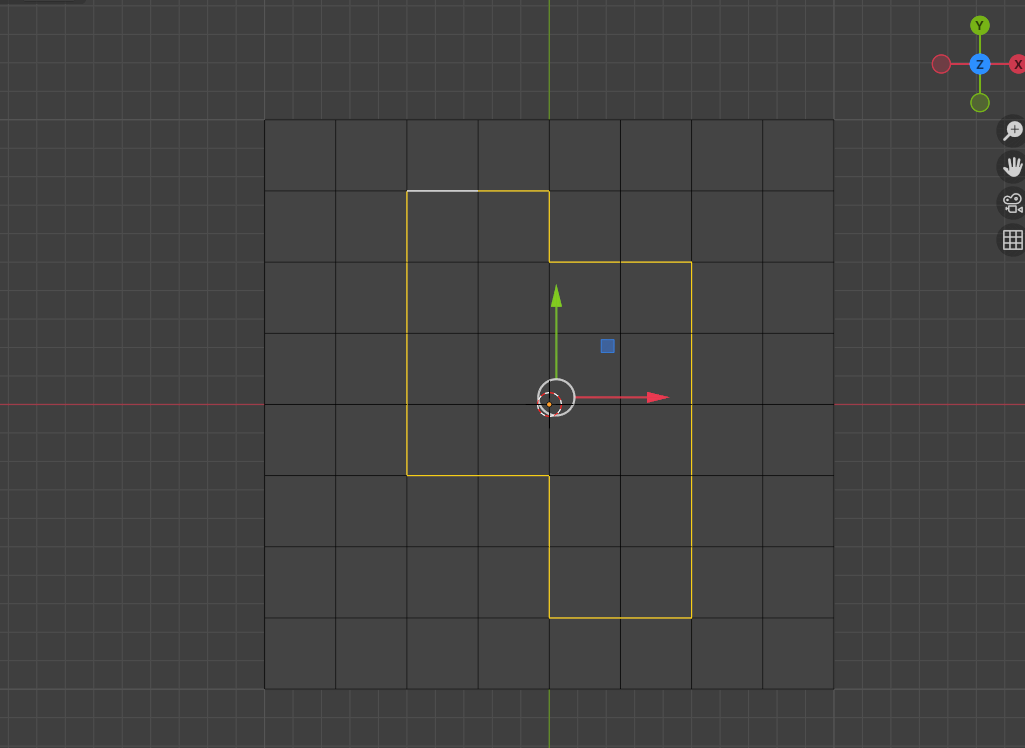Toggle camera view with the camera icon

tap(1012, 203)
